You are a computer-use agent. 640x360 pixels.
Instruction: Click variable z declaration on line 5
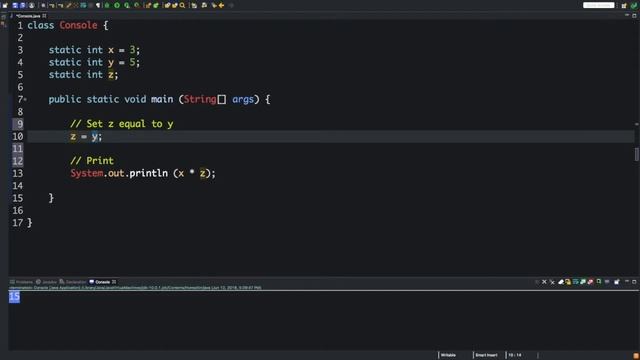click(x=111, y=75)
